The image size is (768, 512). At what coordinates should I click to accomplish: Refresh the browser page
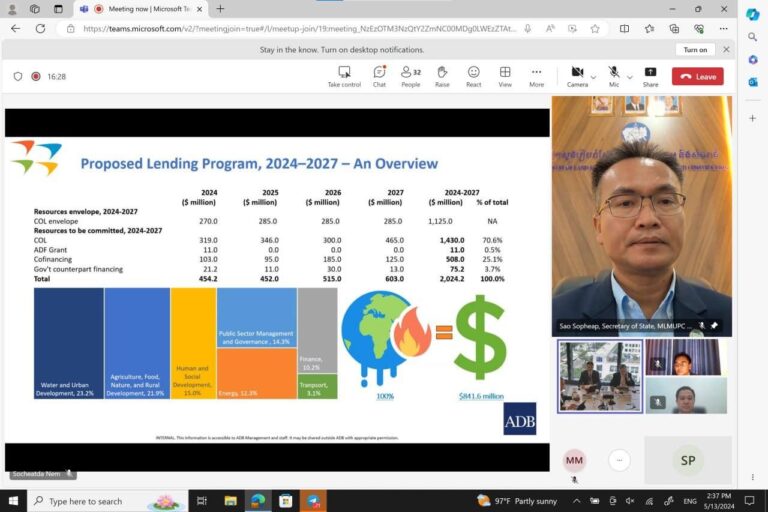[40, 29]
